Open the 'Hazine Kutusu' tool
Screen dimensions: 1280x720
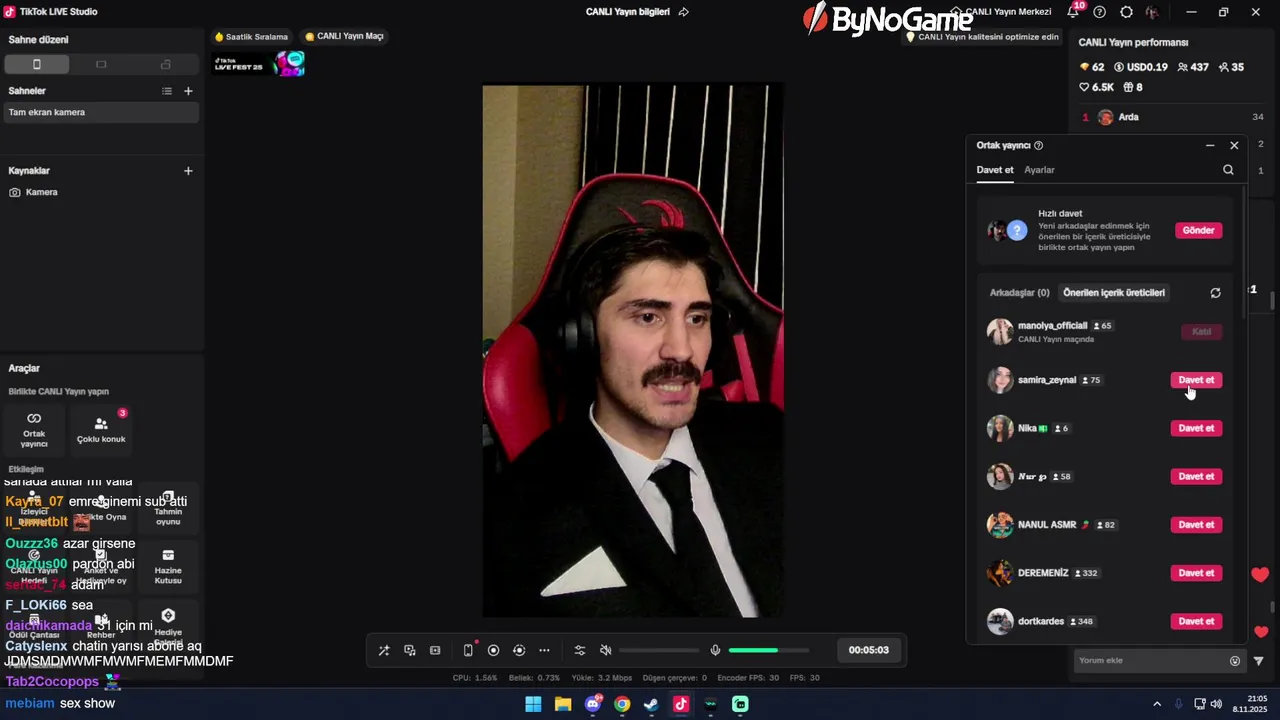pos(168,567)
